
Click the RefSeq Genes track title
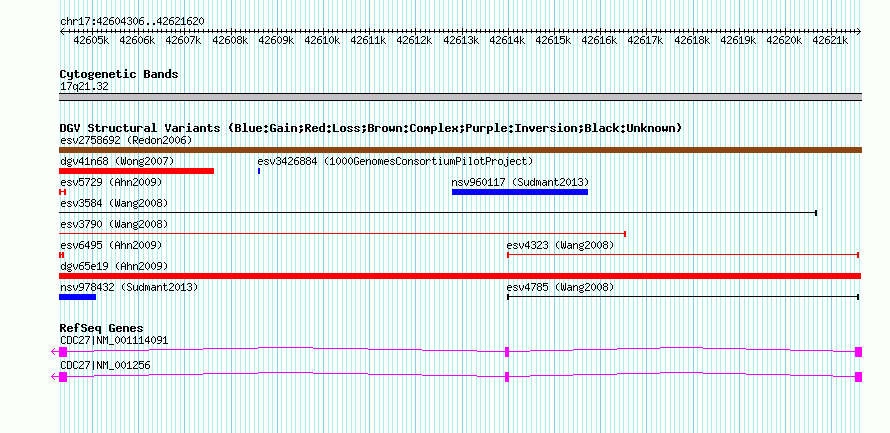coord(101,328)
